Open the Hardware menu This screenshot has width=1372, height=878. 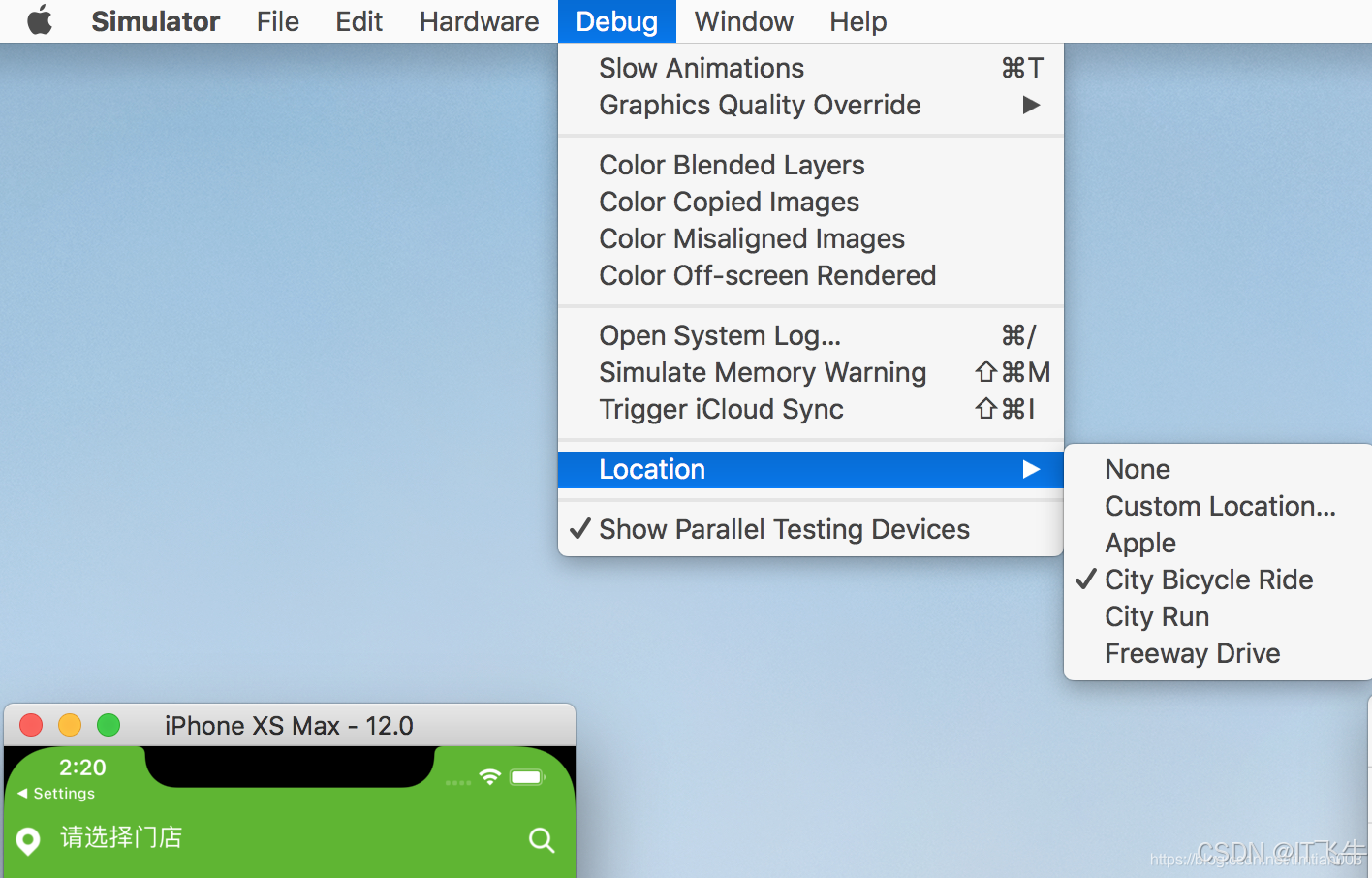point(479,21)
